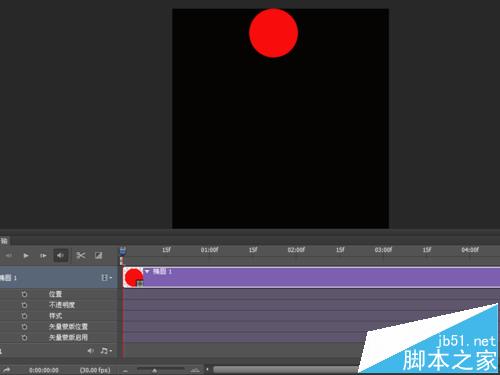Click the scissors split-at-playhead icon
Image resolution: width=500 pixels, height=375 pixels.
(x=81, y=256)
